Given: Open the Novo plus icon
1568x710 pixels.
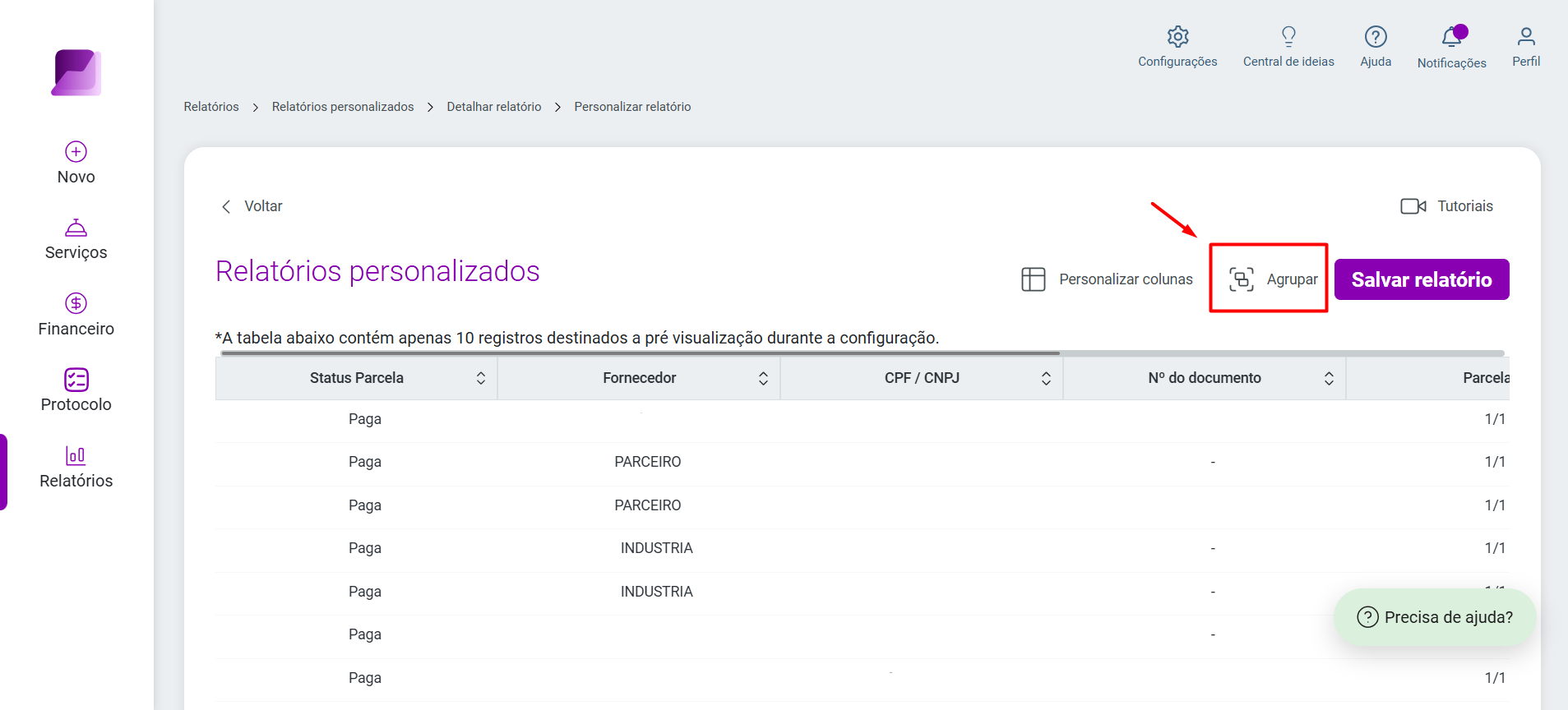Looking at the screenshot, I should [76, 151].
